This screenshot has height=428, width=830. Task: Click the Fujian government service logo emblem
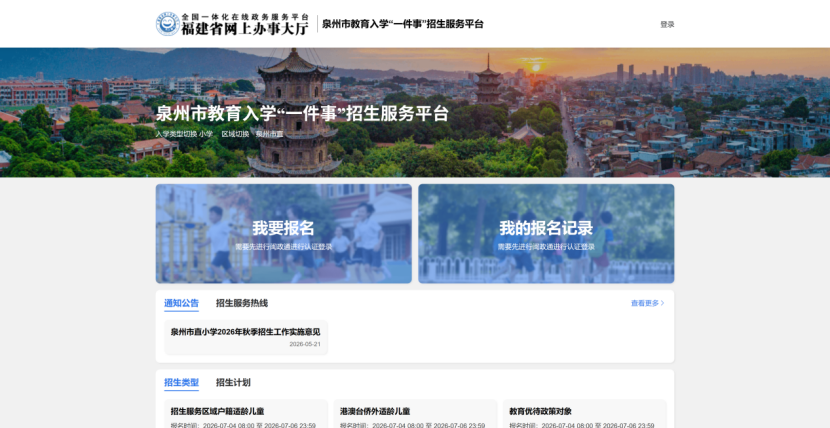tap(167, 24)
